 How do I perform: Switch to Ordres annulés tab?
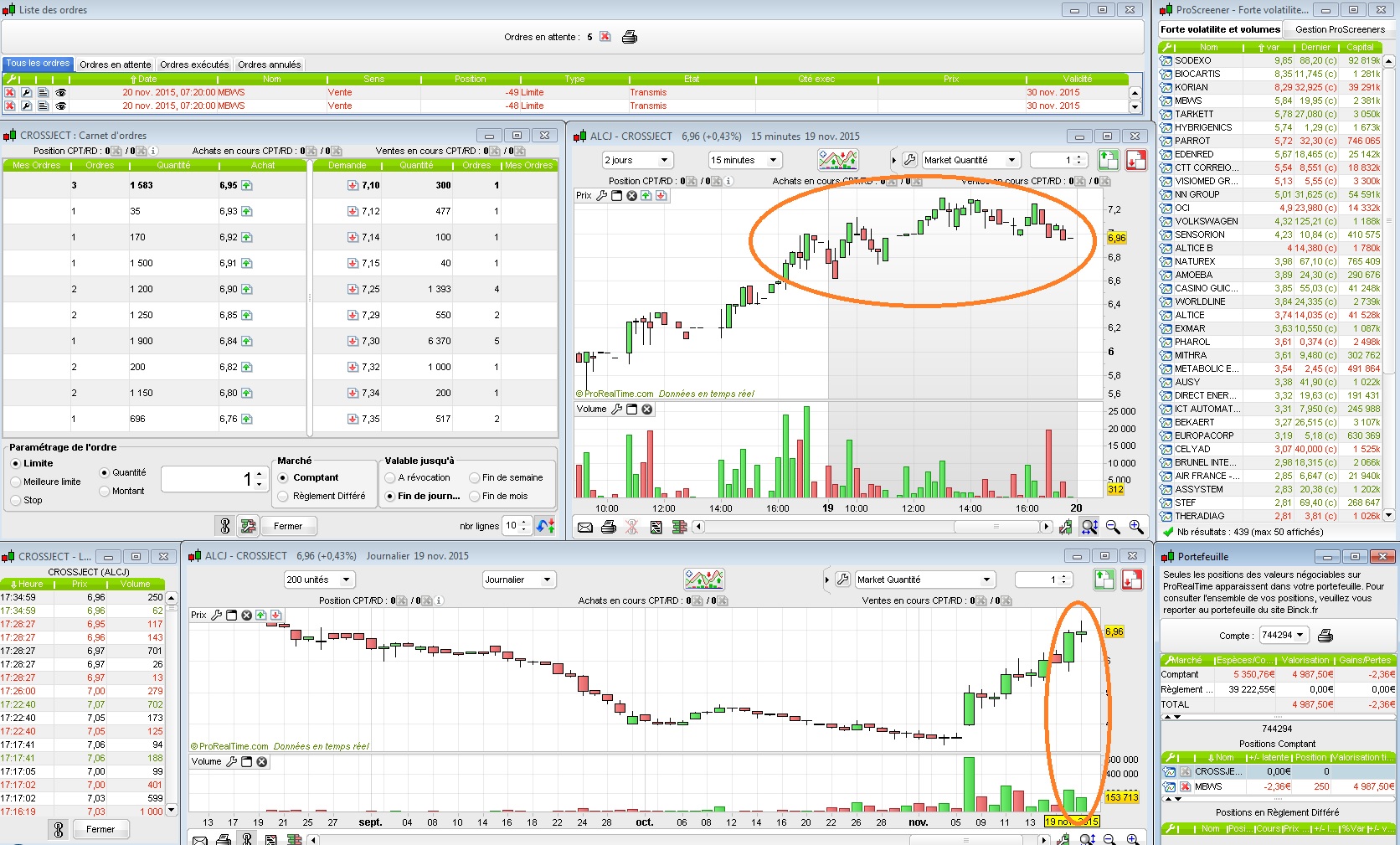pos(269,64)
